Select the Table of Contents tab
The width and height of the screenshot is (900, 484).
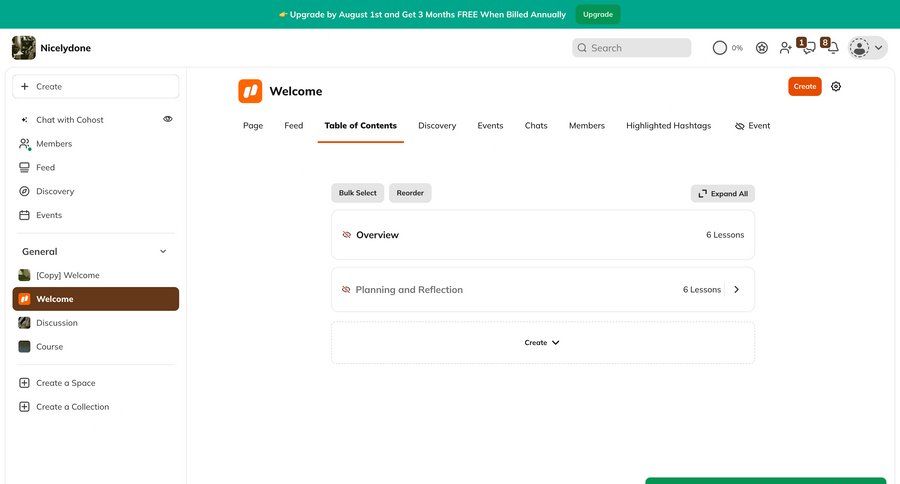360,125
